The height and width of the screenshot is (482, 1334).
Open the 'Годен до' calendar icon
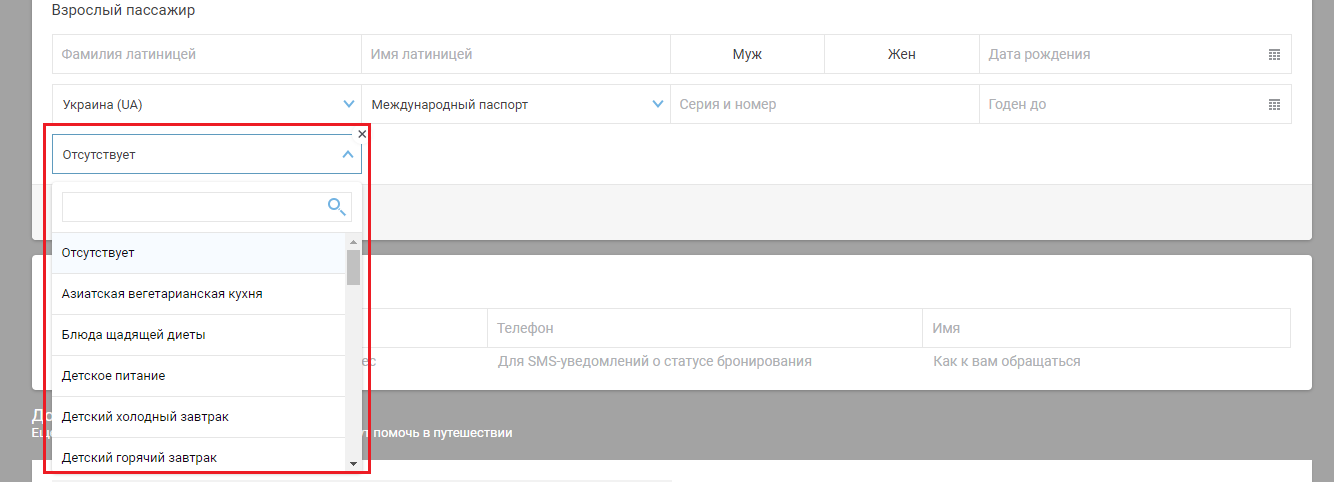[x=1274, y=105]
